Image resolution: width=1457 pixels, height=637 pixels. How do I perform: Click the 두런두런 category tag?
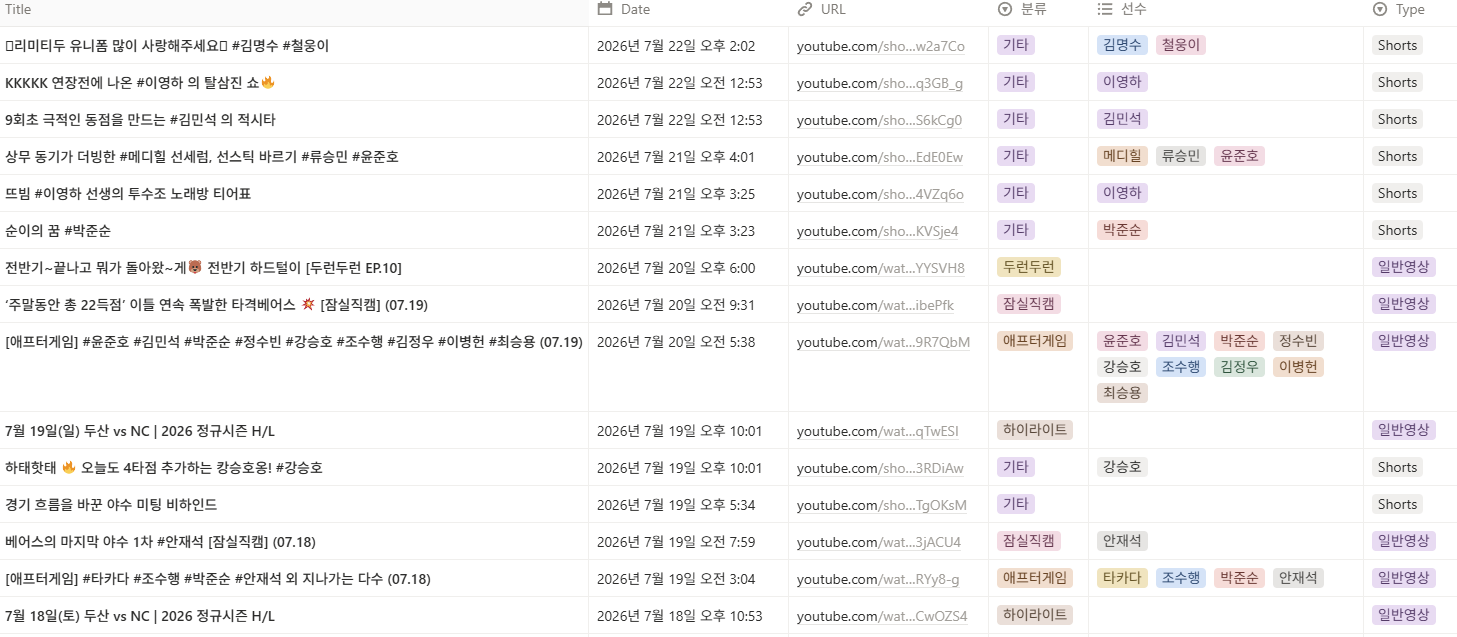pos(1029,267)
